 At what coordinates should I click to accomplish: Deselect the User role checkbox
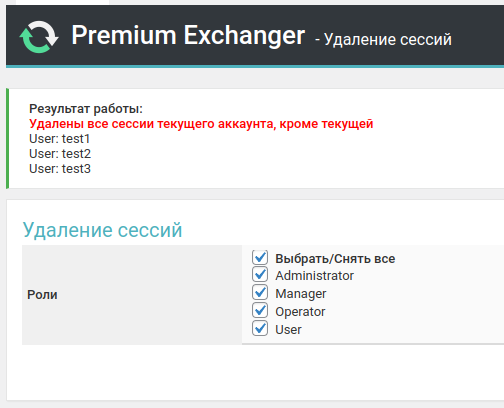coord(260,329)
